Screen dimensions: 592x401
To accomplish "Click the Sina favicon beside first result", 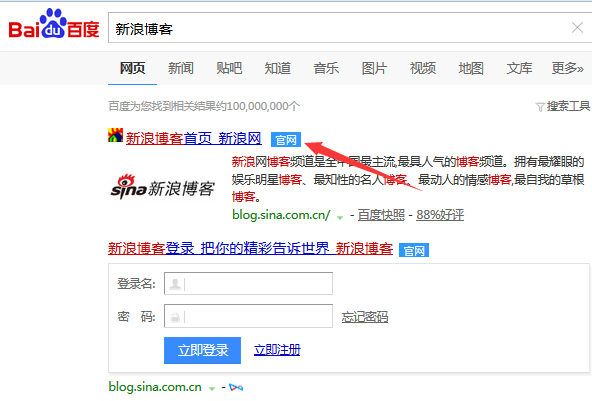I will point(116,135).
